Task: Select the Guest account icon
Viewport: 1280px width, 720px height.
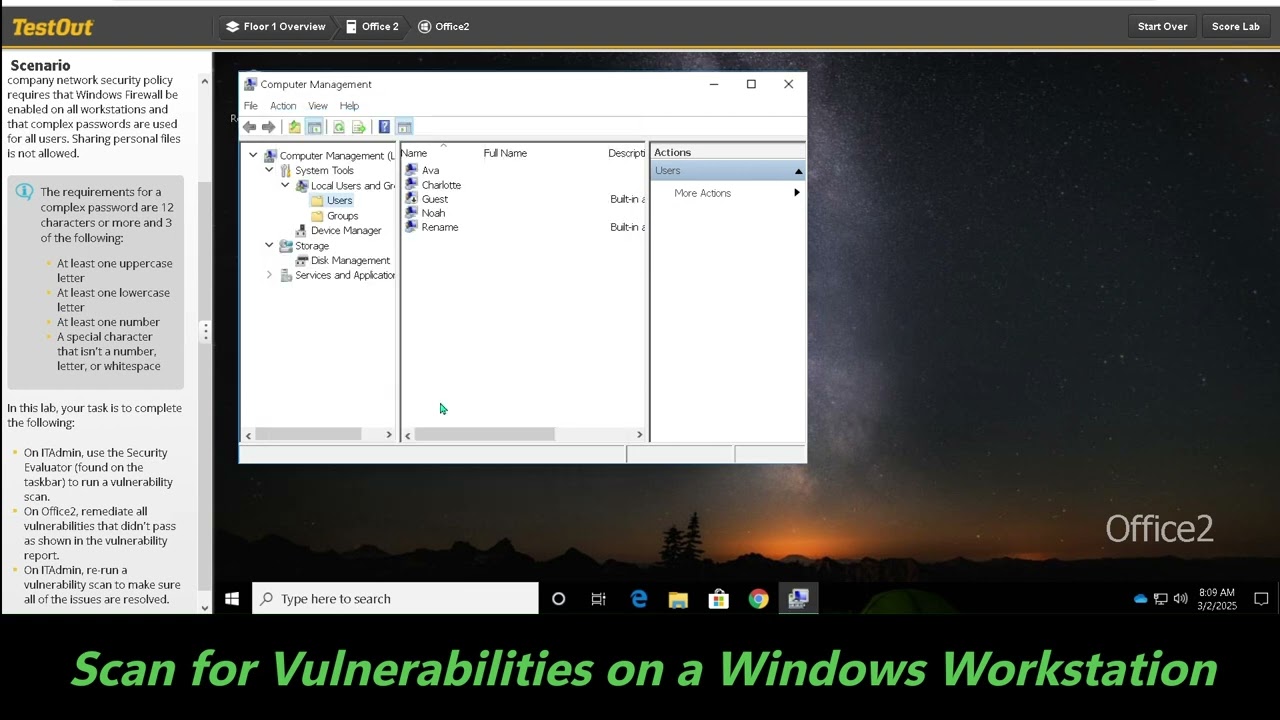Action: (411, 199)
